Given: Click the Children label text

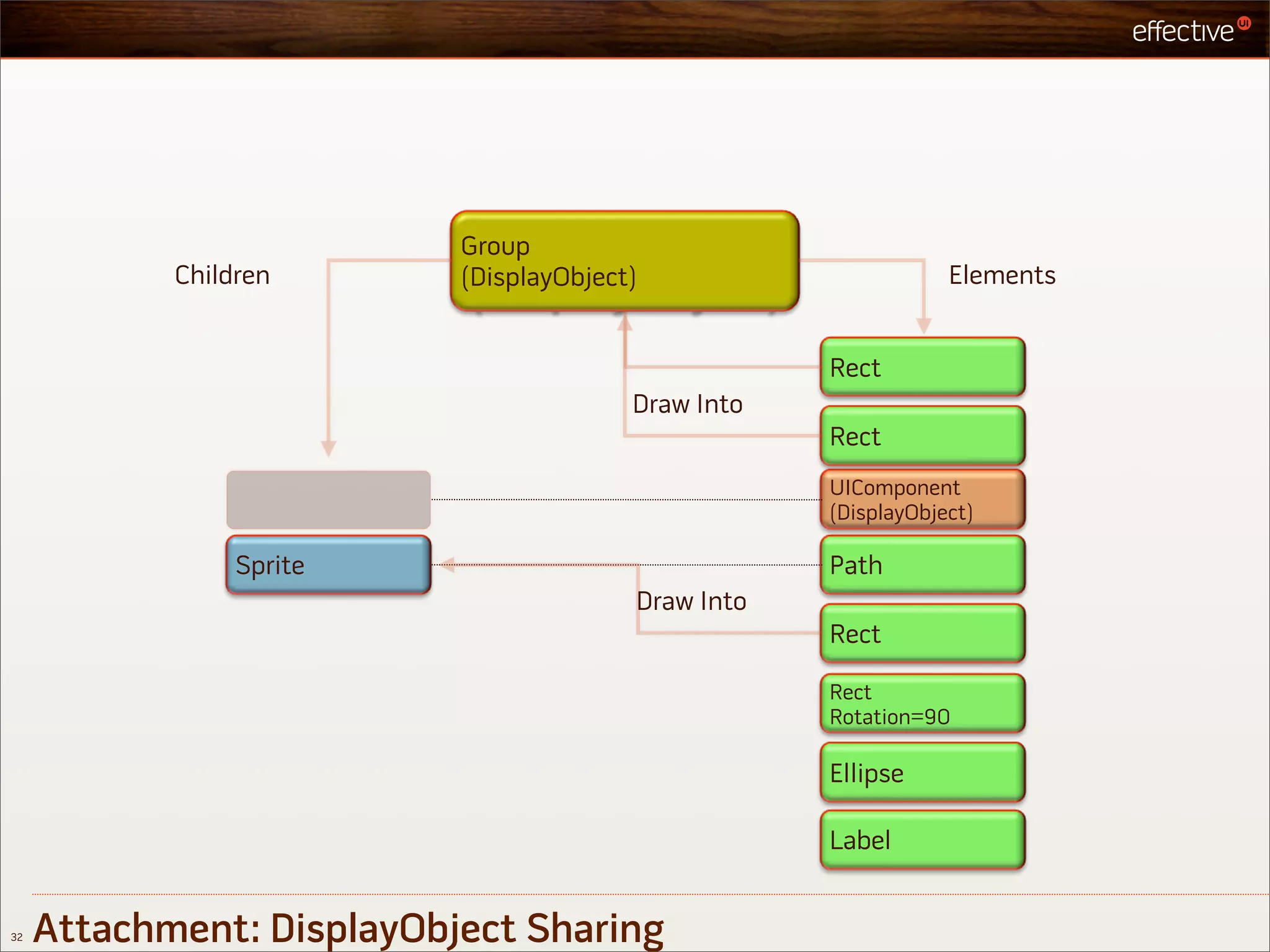Looking at the screenshot, I should pos(222,275).
